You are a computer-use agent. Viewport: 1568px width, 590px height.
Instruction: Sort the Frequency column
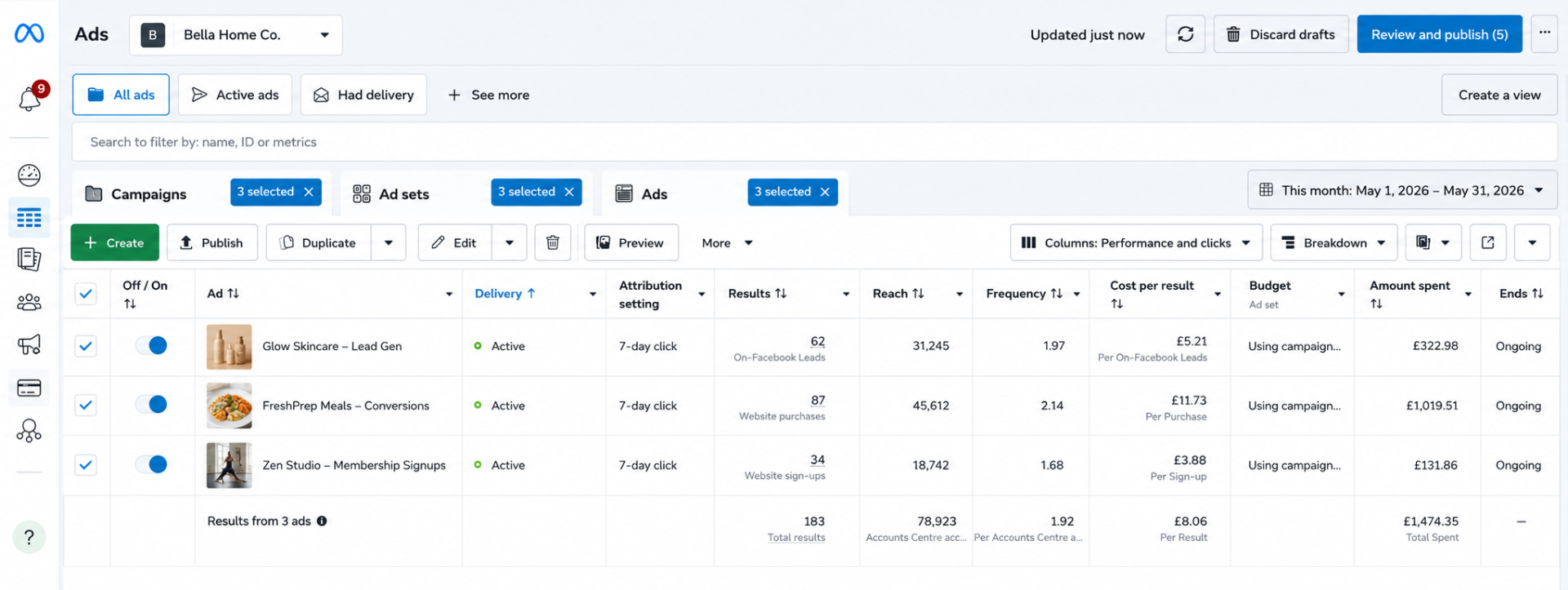coord(1057,294)
